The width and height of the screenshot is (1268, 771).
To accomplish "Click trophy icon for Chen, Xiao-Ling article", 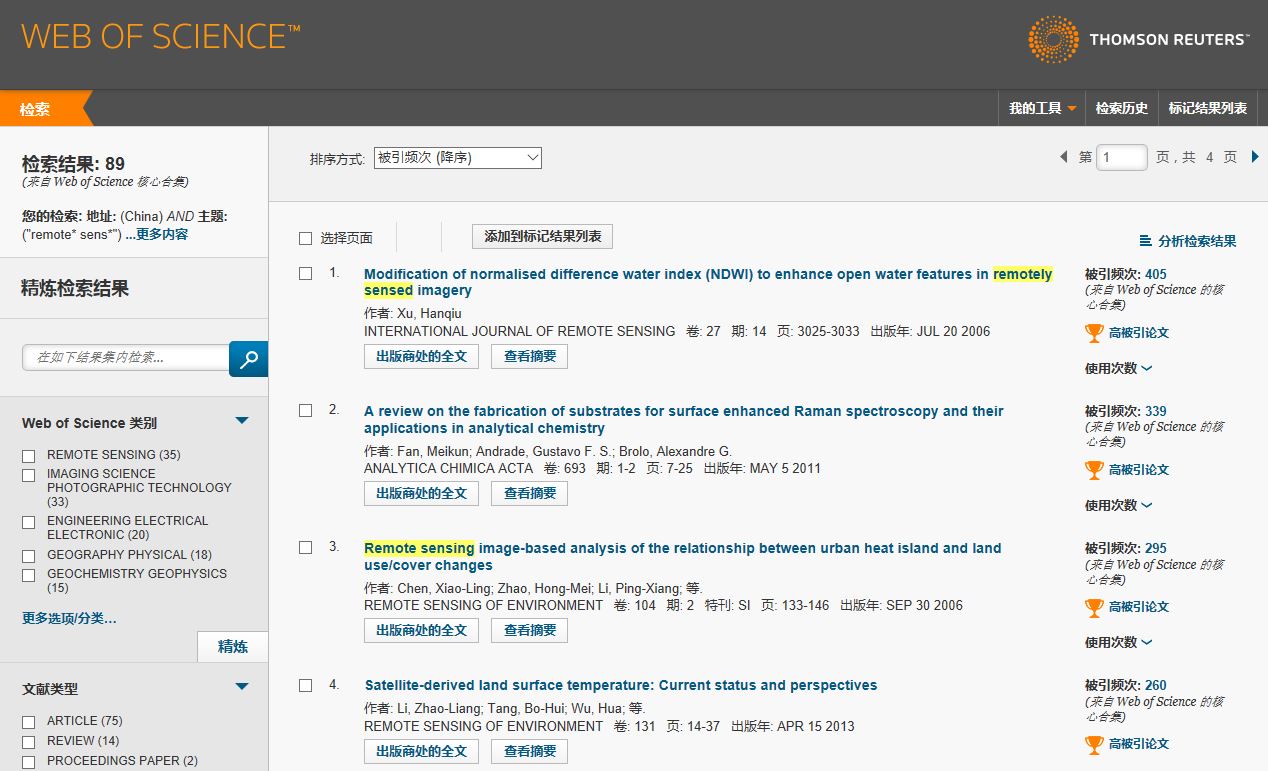I will click(1094, 606).
